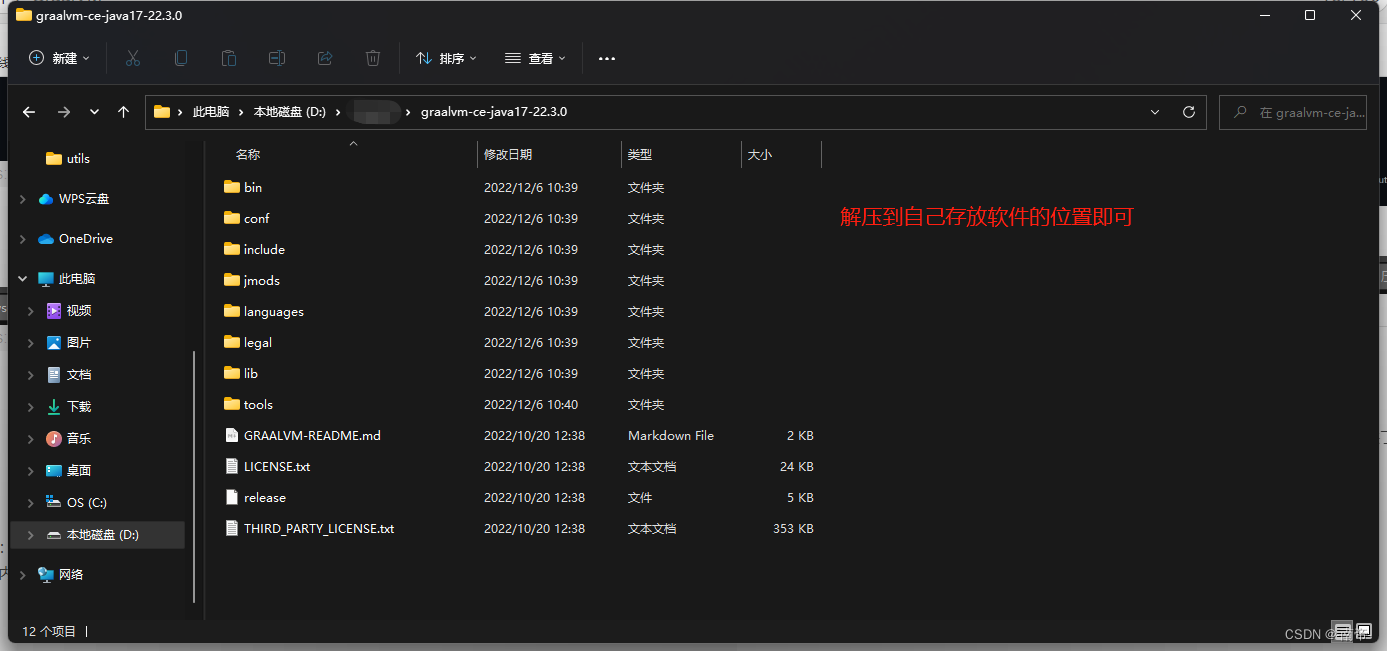
Task: Go back with the left arrow
Action: pyautogui.click(x=29, y=112)
